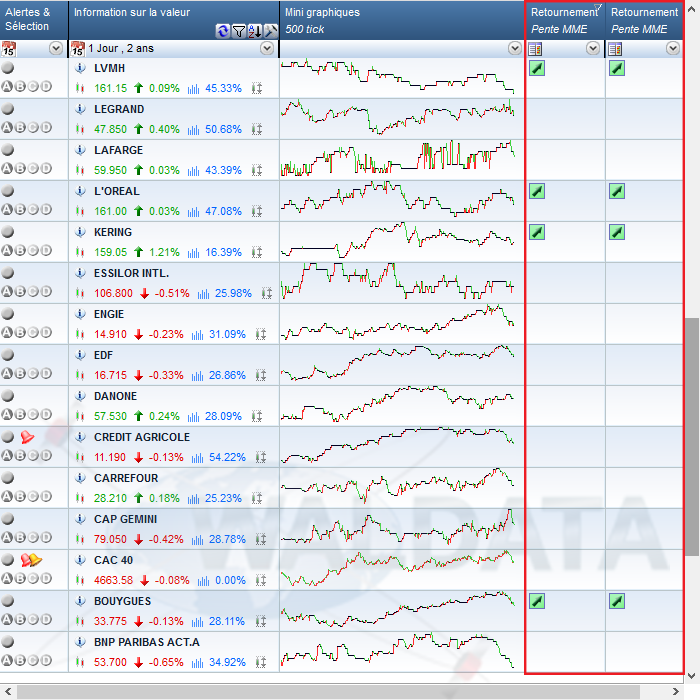Click the candlestick chart icon on LVMH row
Screen dimensions: 700x700
coord(80,88)
